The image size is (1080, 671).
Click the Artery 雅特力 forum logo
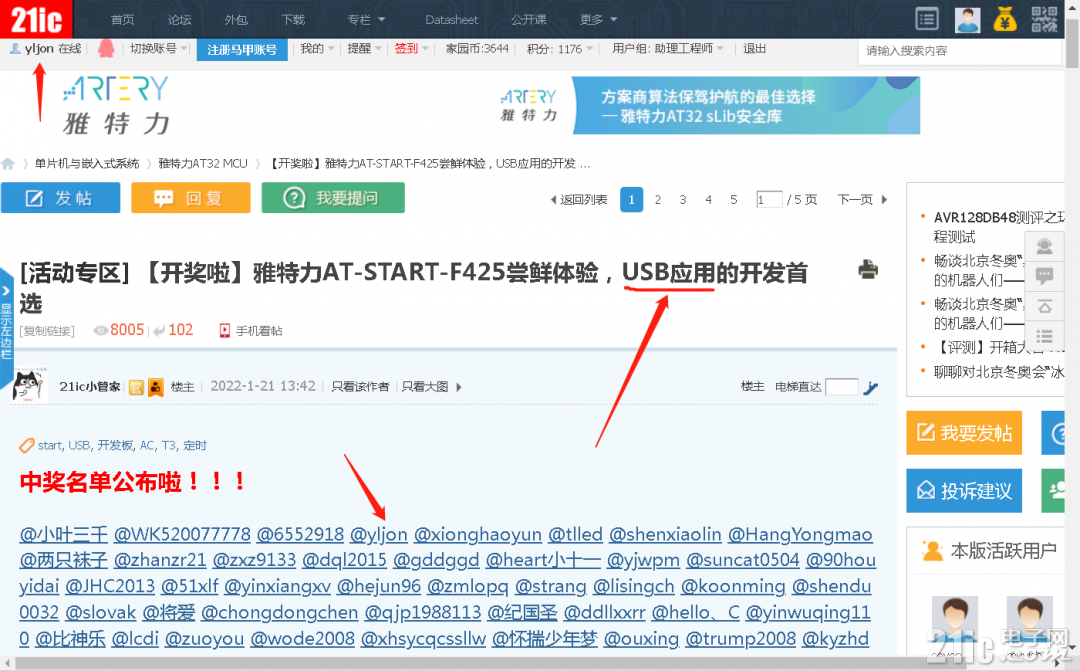point(116,105)
